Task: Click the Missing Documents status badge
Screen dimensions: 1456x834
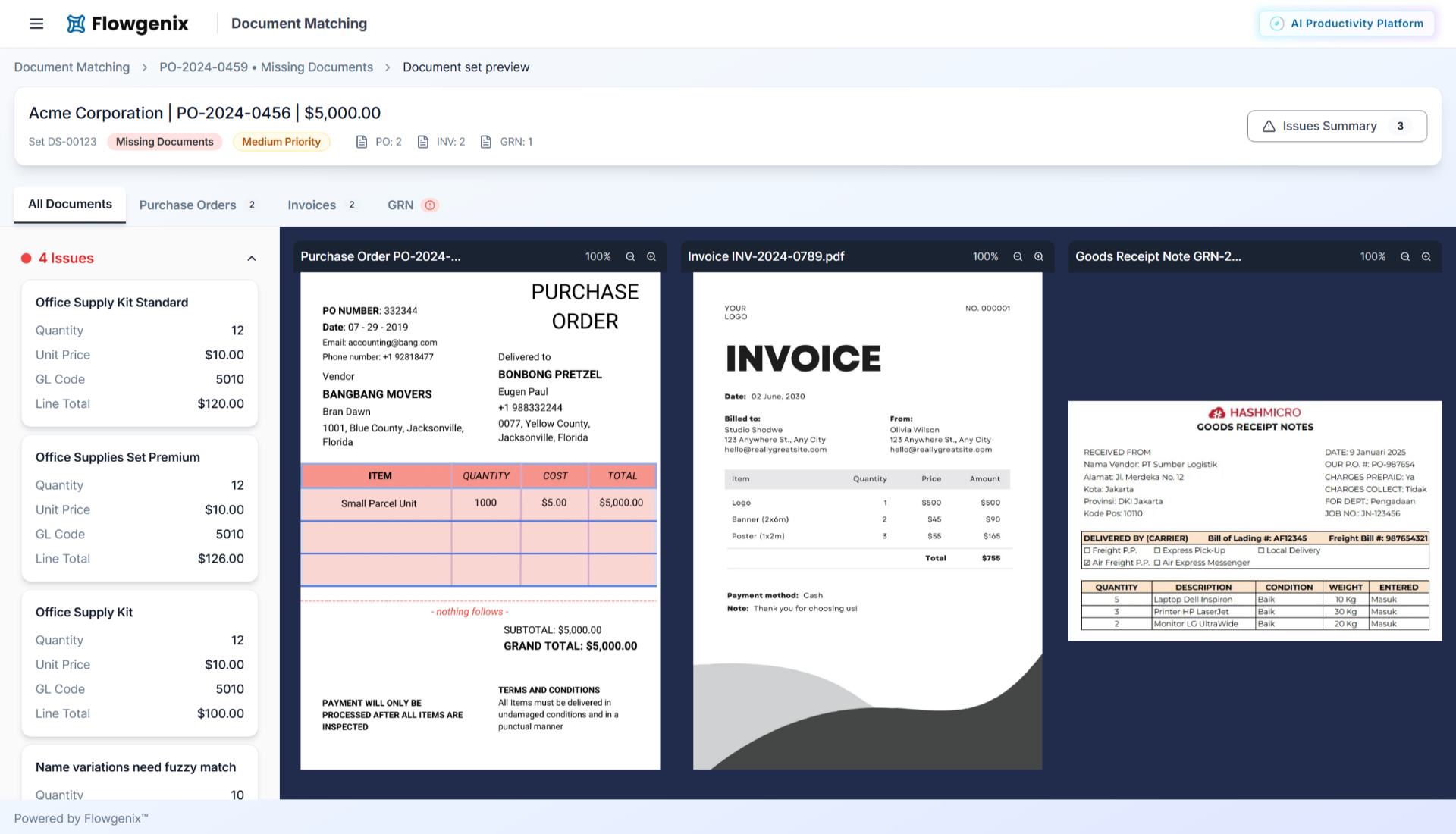Action: [165, 142]
